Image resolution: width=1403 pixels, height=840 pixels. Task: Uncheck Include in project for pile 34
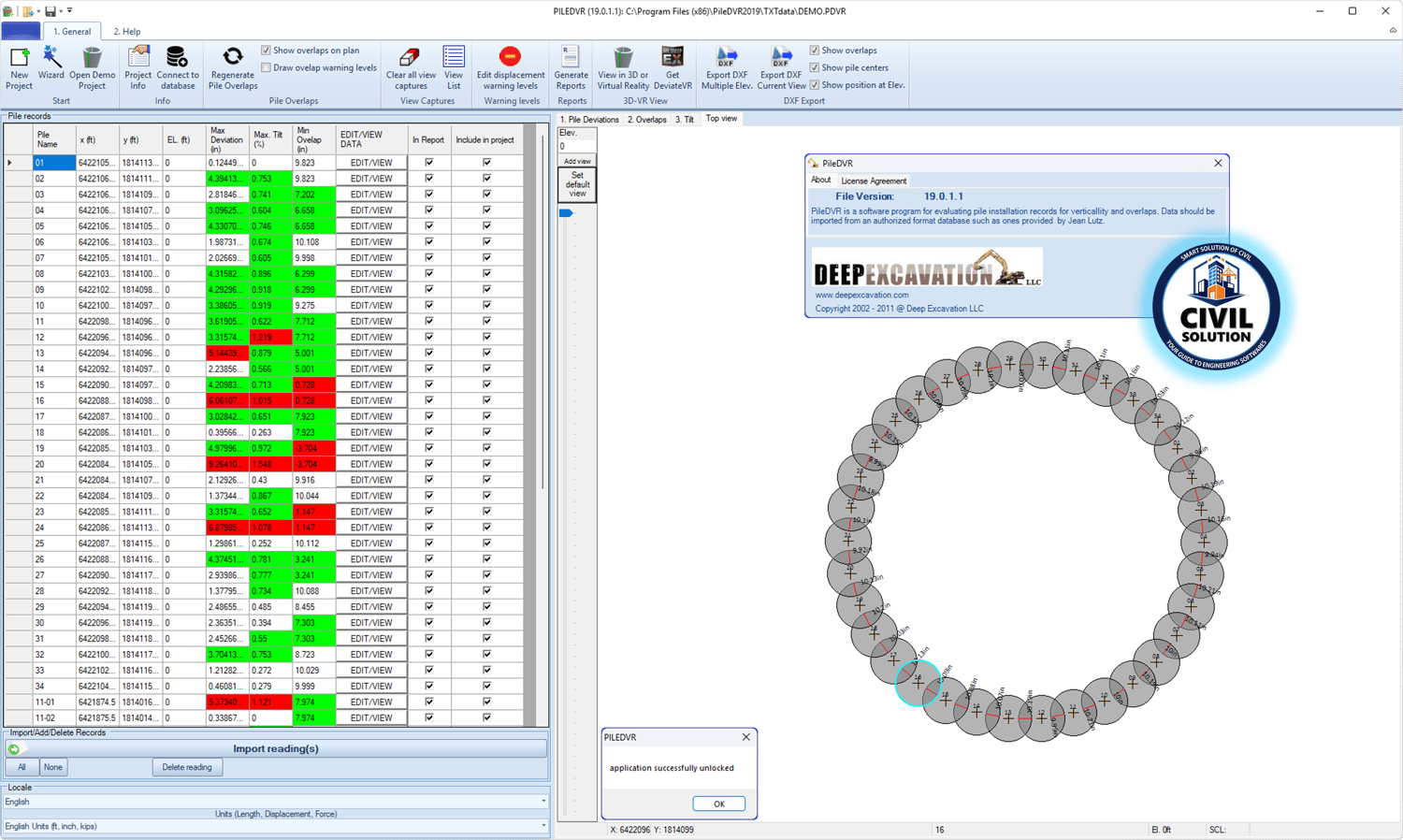[486, 687]
